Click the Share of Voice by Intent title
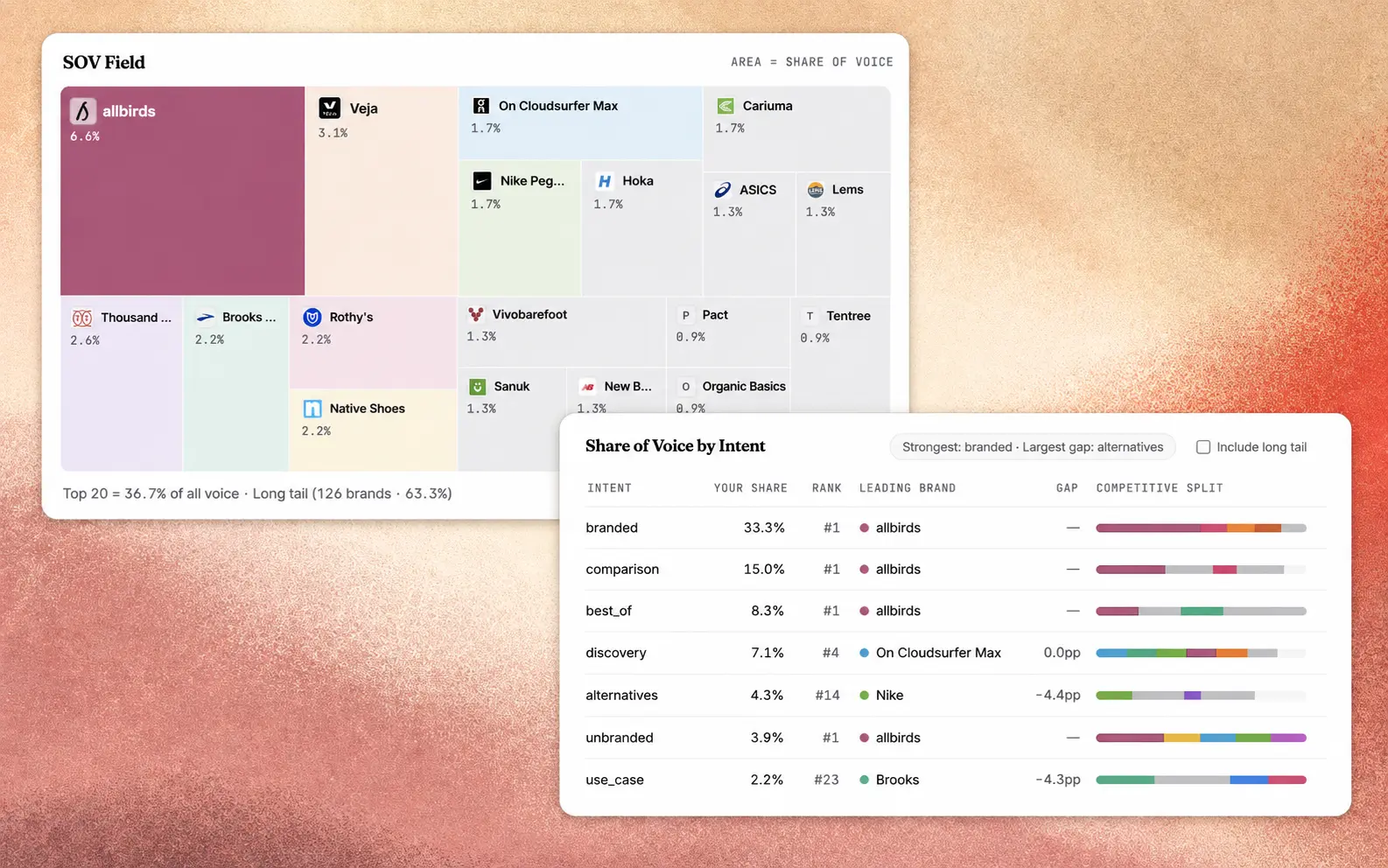The height and width of the screenshot is (868, 1388). click(x=675, y=446)
